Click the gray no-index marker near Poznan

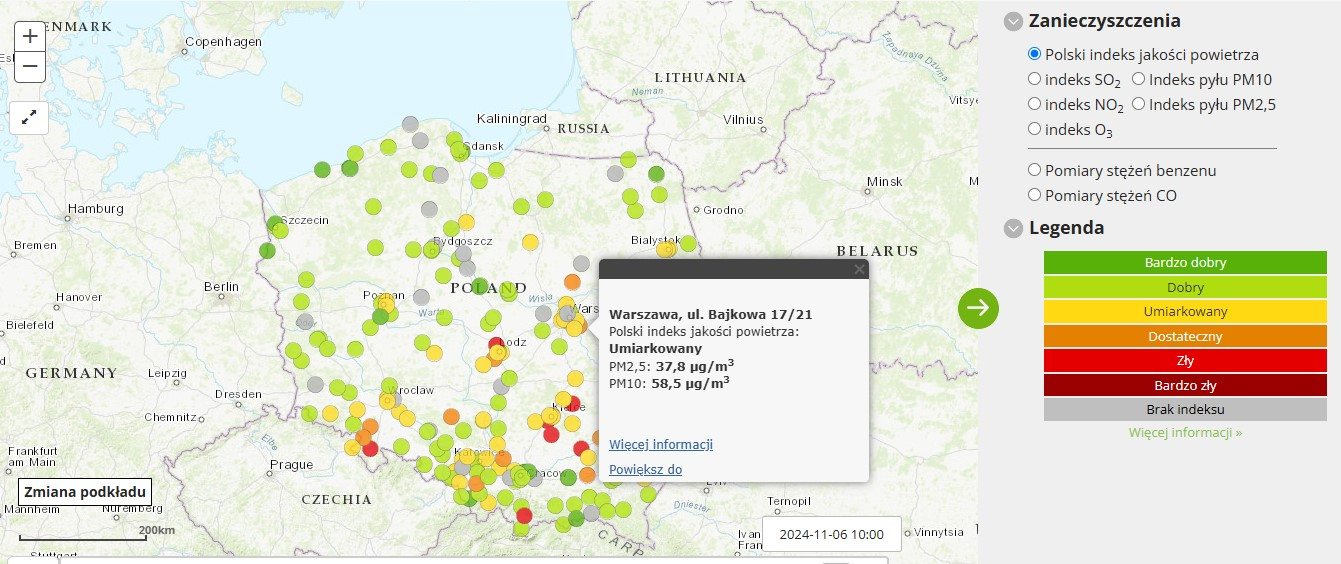coord(421,297)
